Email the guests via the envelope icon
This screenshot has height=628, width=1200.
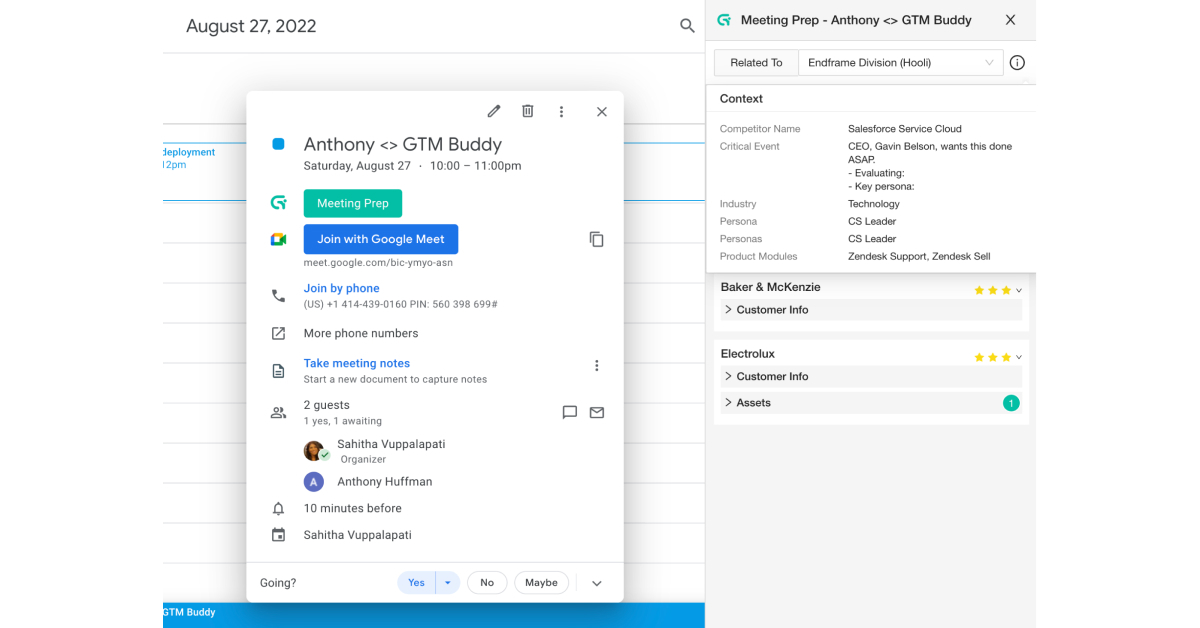click(597, 412)
